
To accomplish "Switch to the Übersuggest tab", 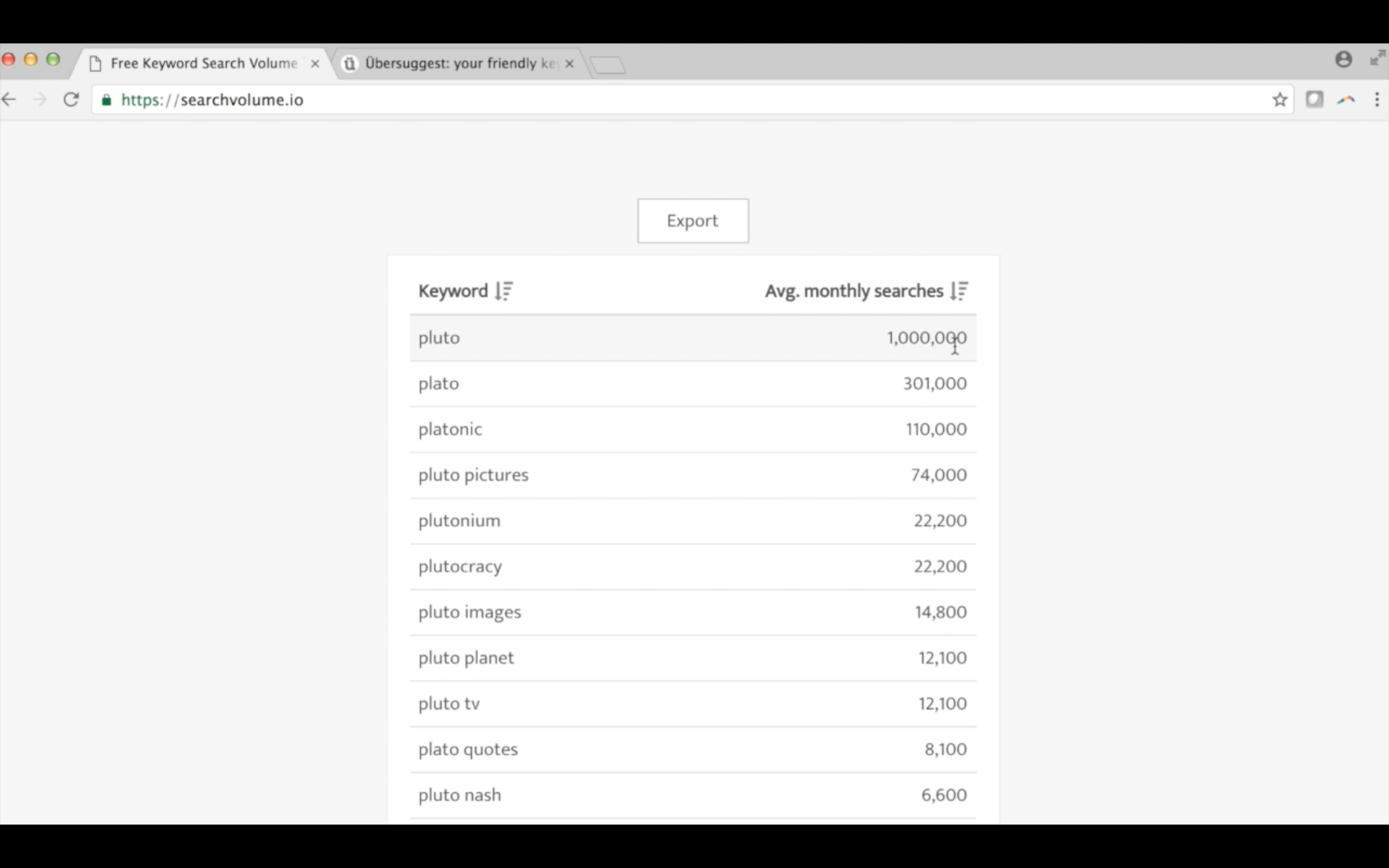I will click(x=454, y=63).
